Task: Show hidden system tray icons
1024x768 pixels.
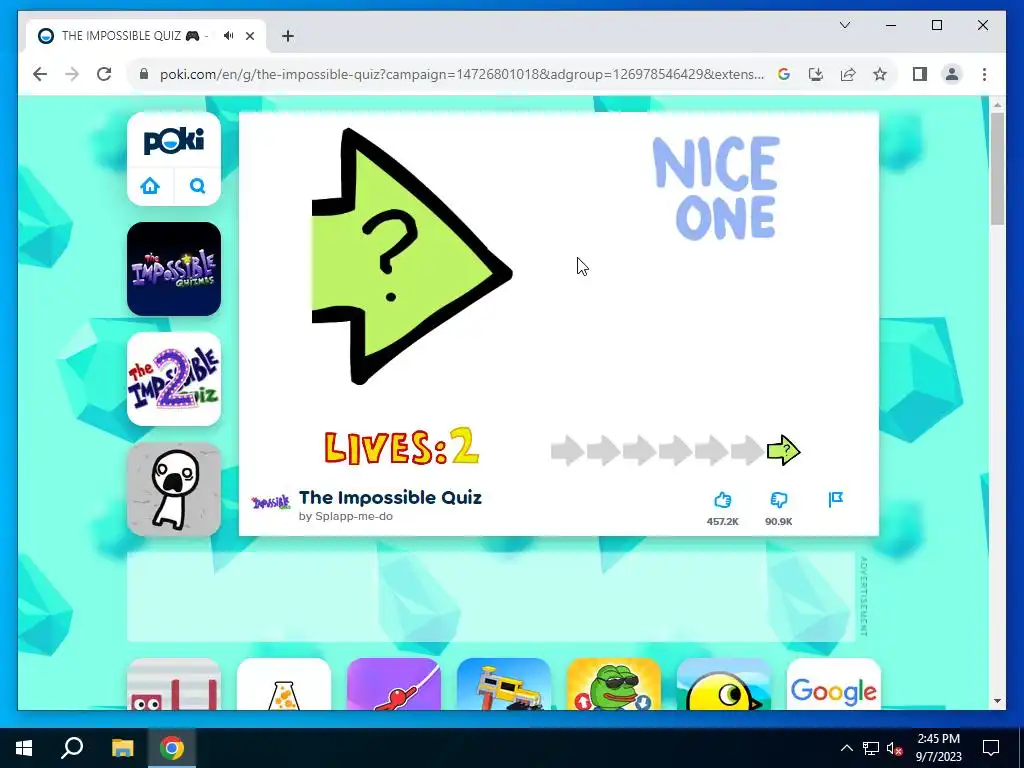Action: click(846, 748)
